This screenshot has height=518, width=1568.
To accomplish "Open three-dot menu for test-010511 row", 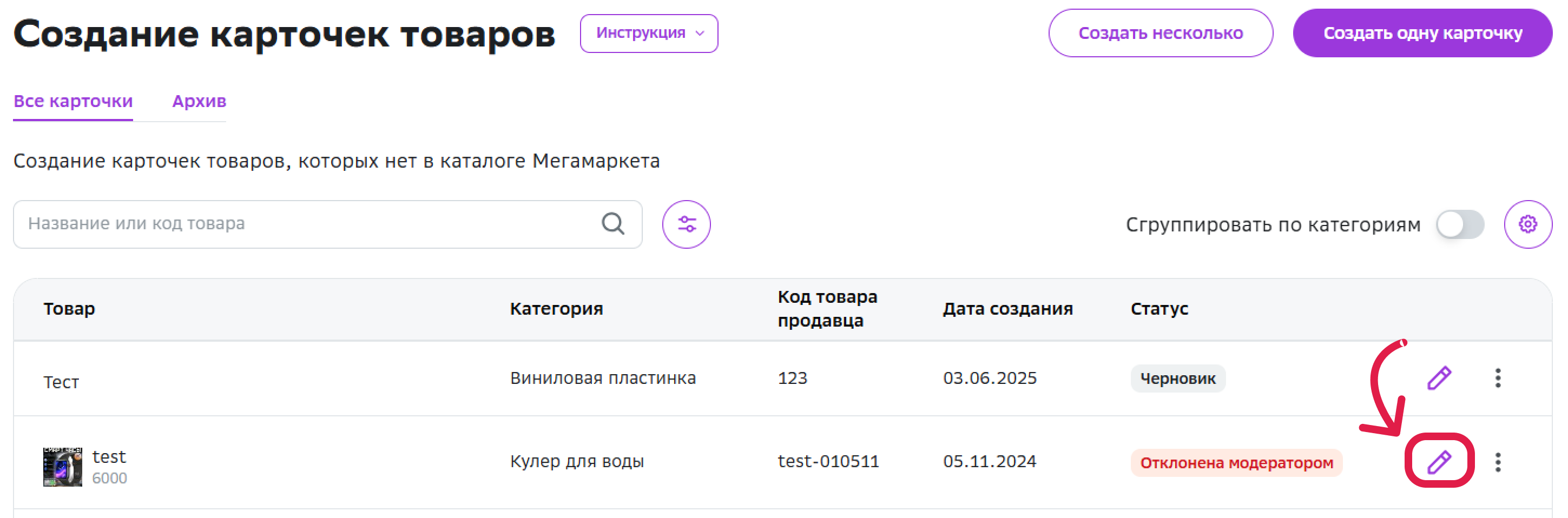I will coord(1498,462).
